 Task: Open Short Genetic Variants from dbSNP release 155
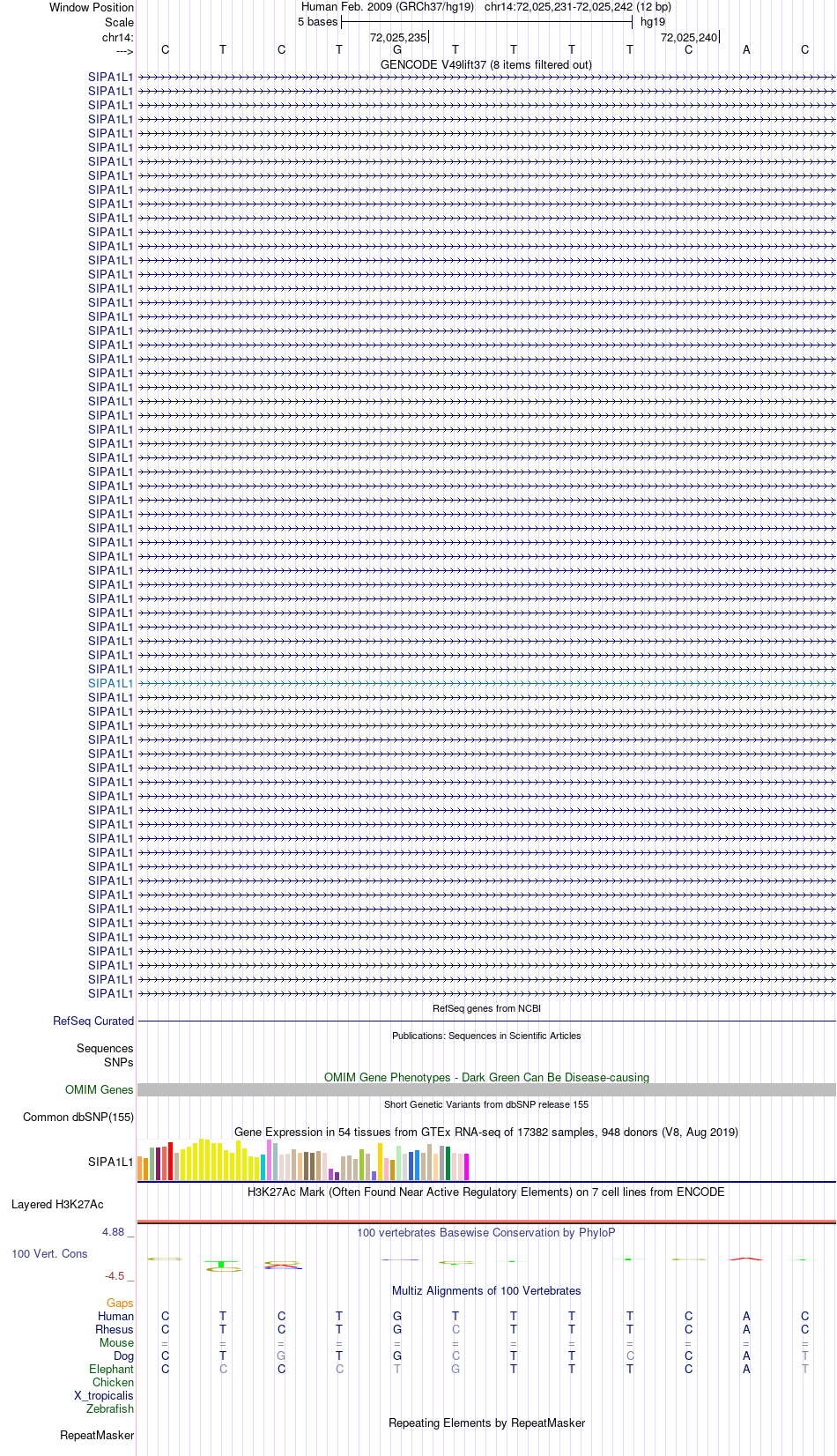[x=486, y=1105]
